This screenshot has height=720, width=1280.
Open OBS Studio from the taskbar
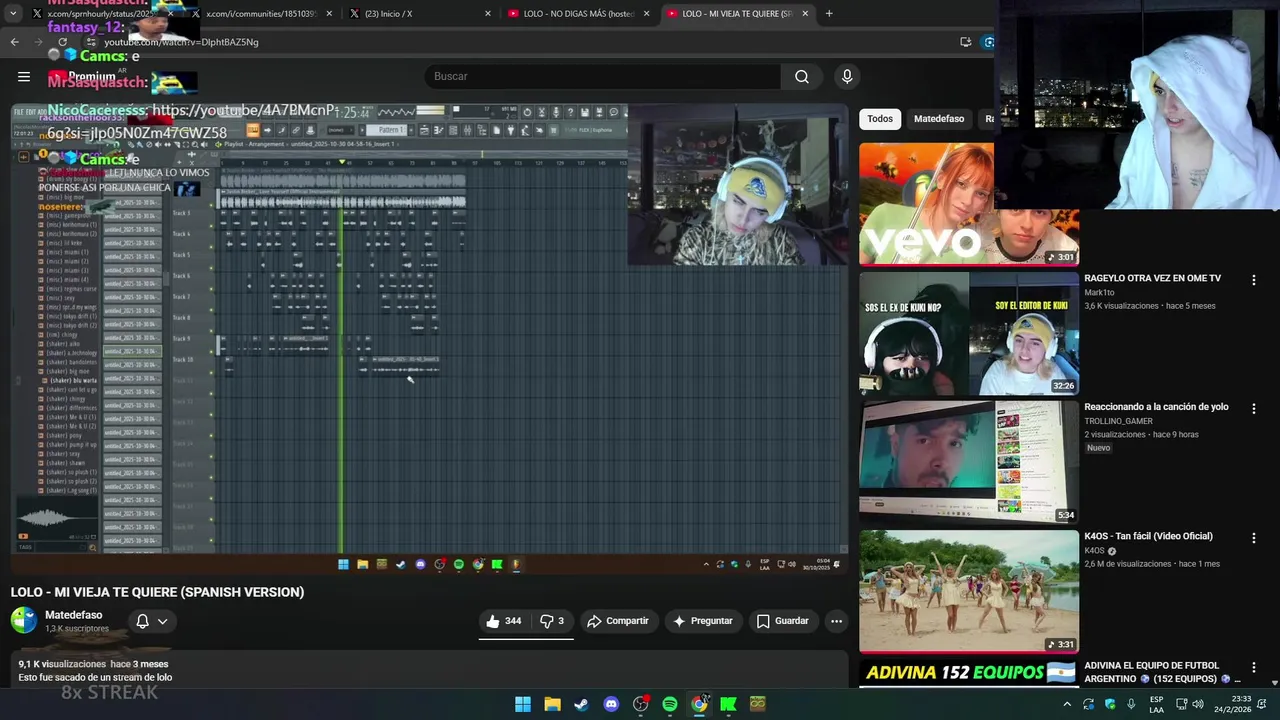tap(641, 704)
